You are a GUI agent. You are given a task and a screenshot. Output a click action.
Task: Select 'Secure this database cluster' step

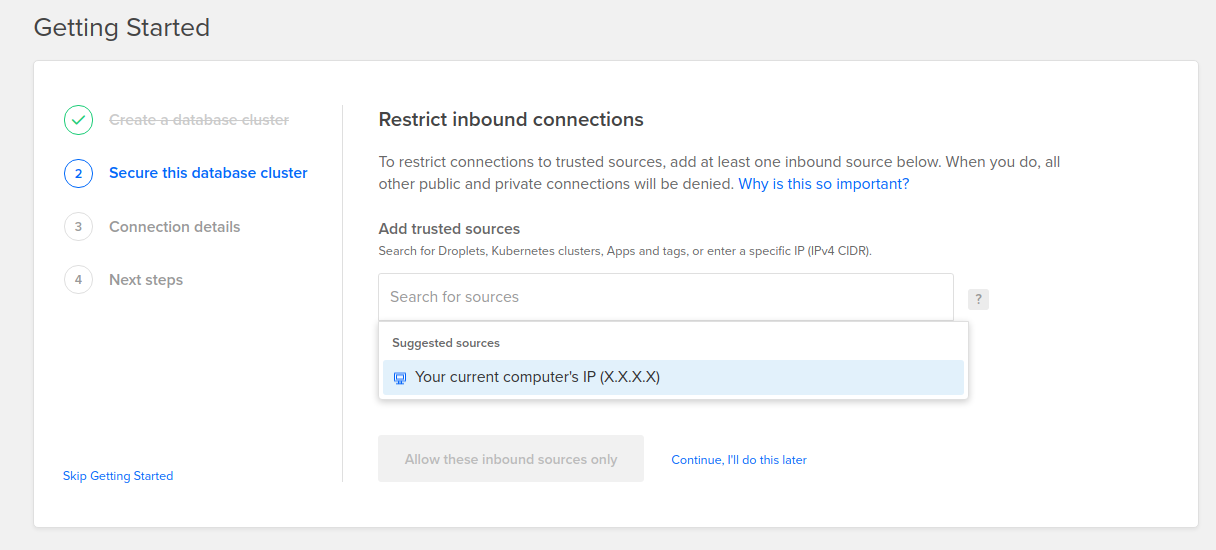point(208,173)
